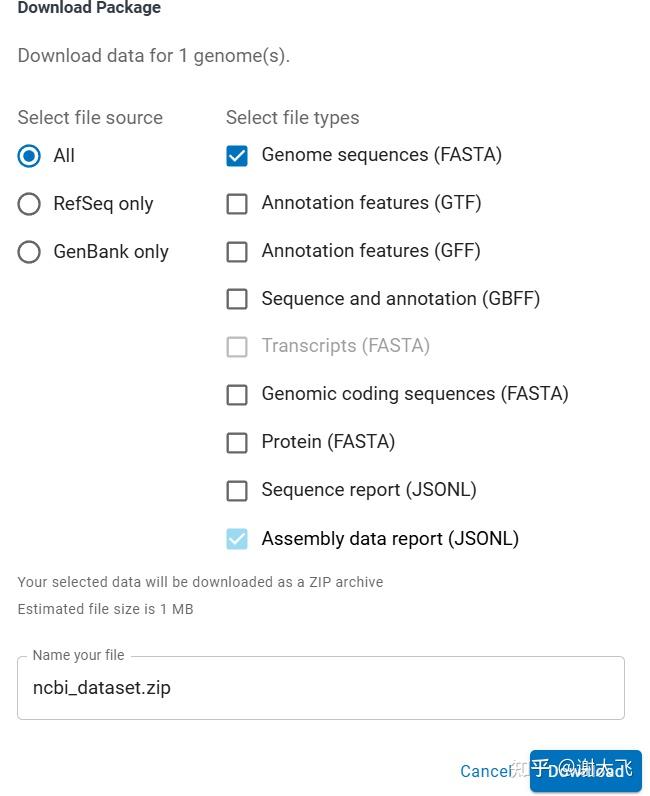The image size is (650, 796).
Task: Click the RefSeq only label text
Action: click(x=103, y=204)
